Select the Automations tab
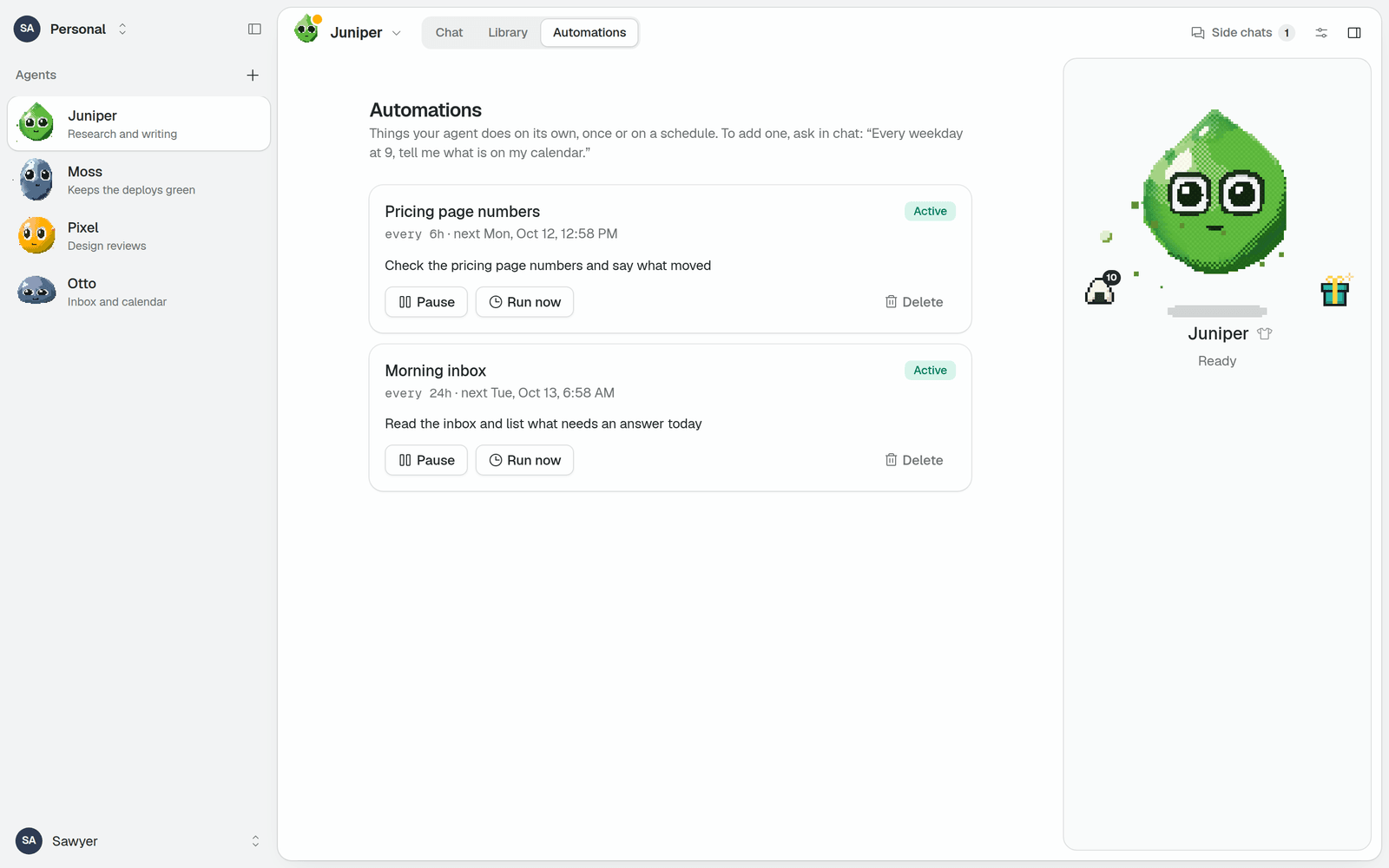The height and width of the screenshot is (868, 1389). [x=589, y=32]
